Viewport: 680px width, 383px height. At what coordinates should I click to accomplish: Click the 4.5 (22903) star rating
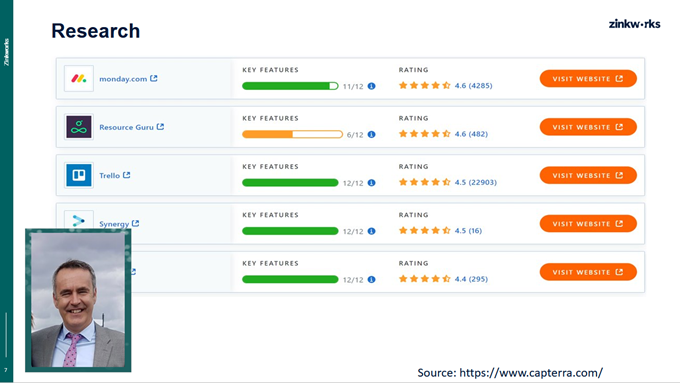(x=448, y=182)
